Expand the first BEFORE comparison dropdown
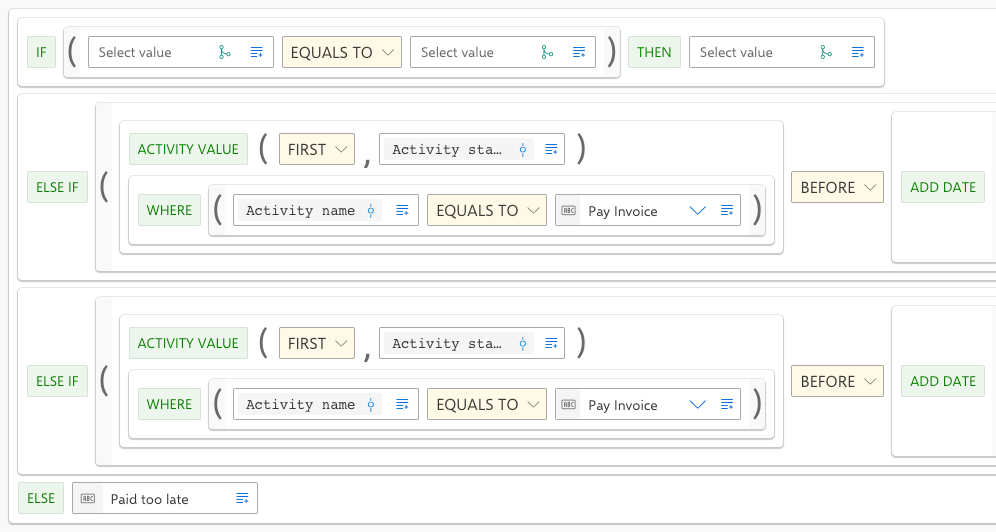This screenshot has height=532, width=996. (837, 187)
